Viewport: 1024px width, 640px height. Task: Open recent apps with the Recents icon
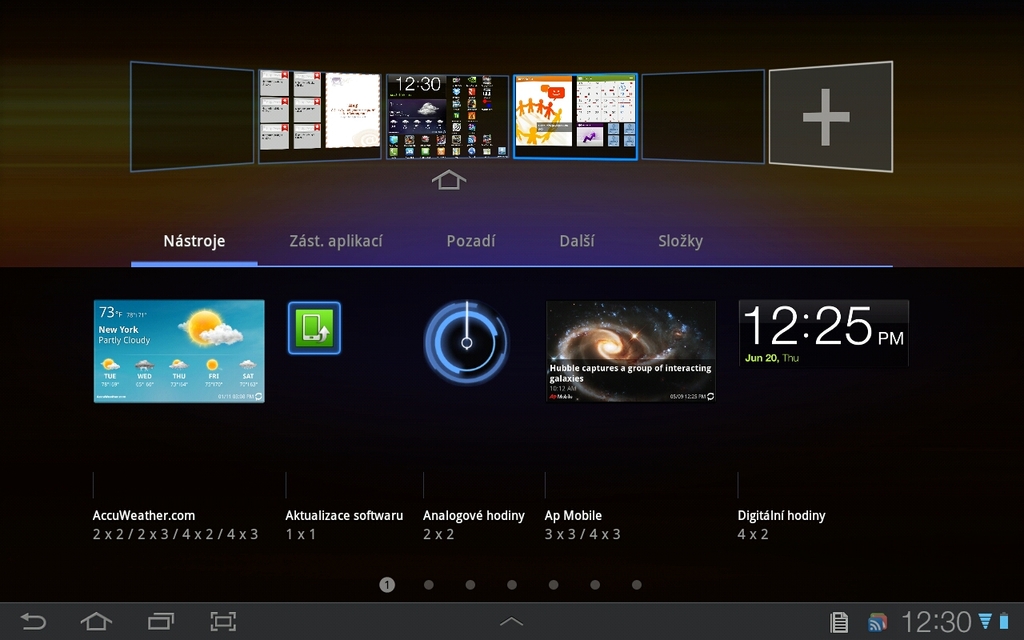tap(160, 621)
